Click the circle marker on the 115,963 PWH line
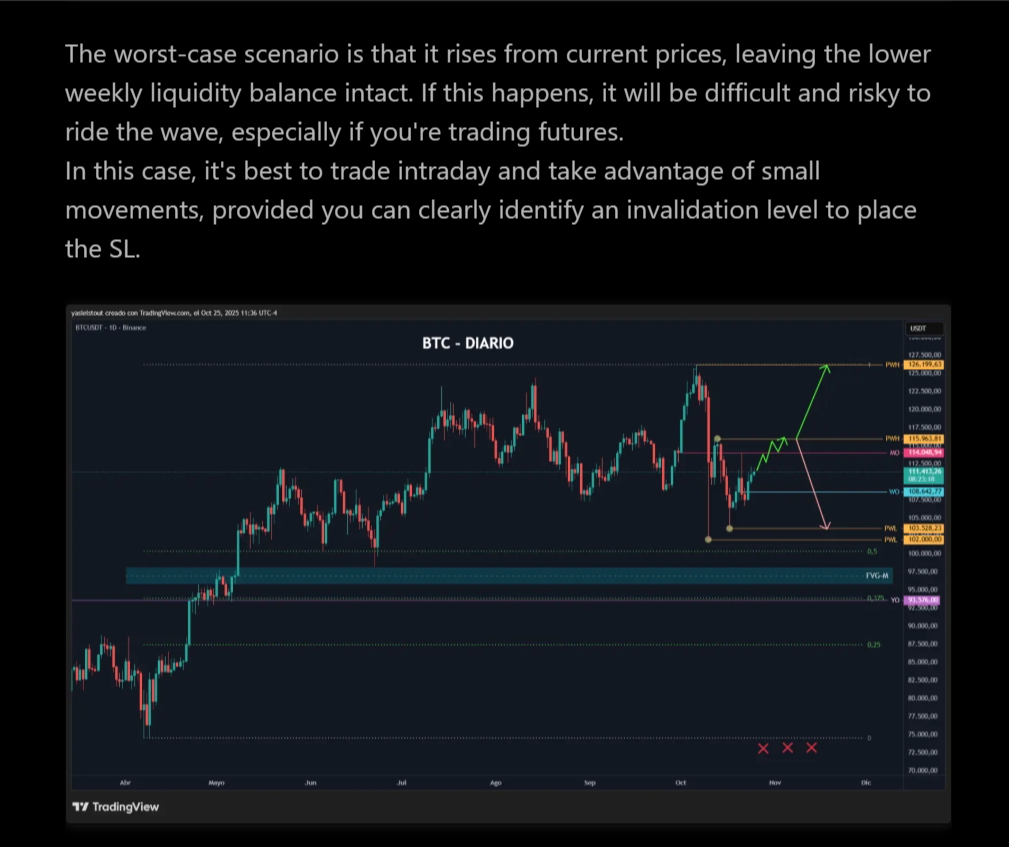 717,439
